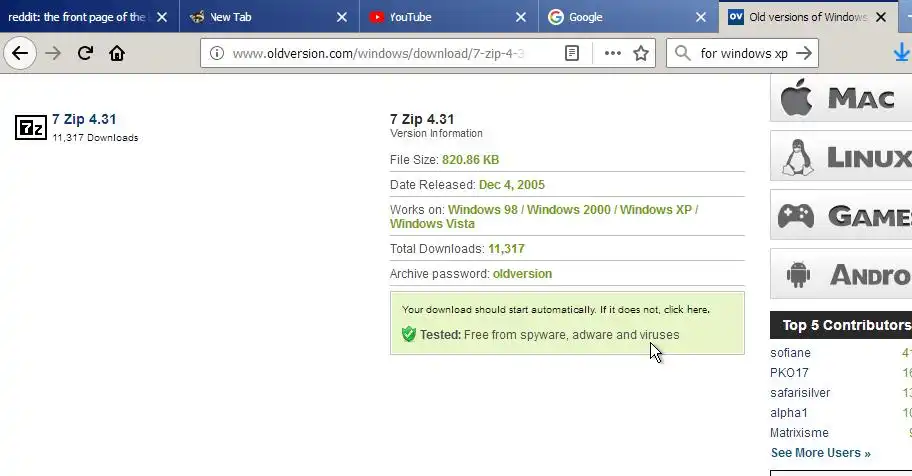Click the file size value 820.86 KB
Screen dimensions: 912x476
click(x=471, y=160)
